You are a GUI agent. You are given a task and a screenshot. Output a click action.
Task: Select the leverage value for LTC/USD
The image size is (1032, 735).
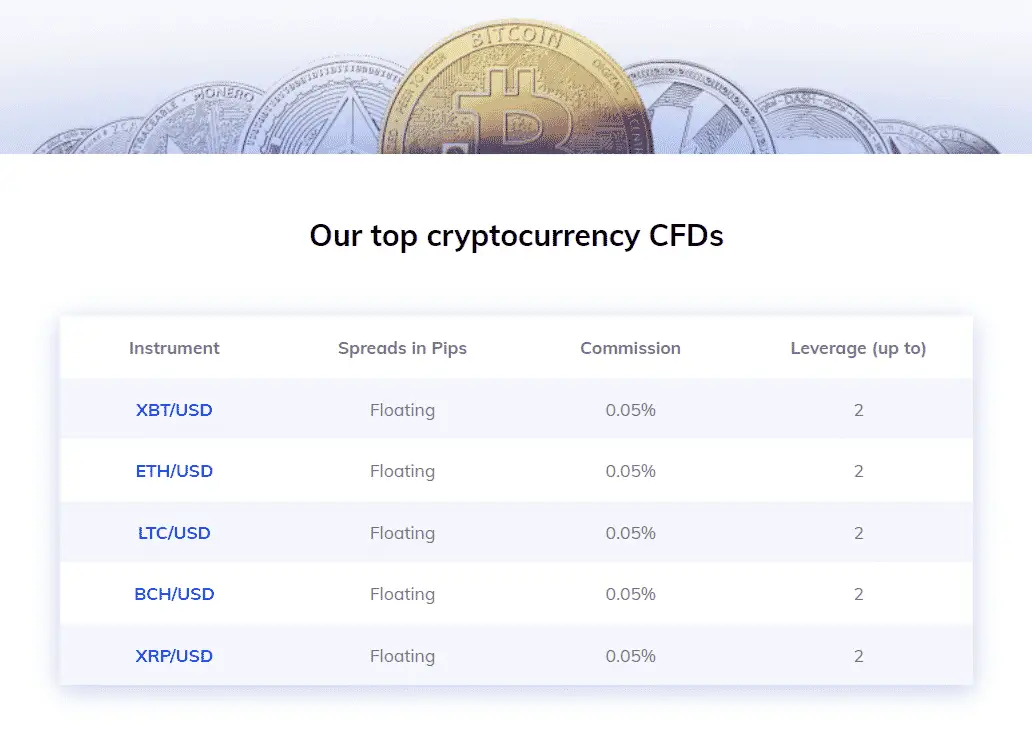click(x=858, y=533)
